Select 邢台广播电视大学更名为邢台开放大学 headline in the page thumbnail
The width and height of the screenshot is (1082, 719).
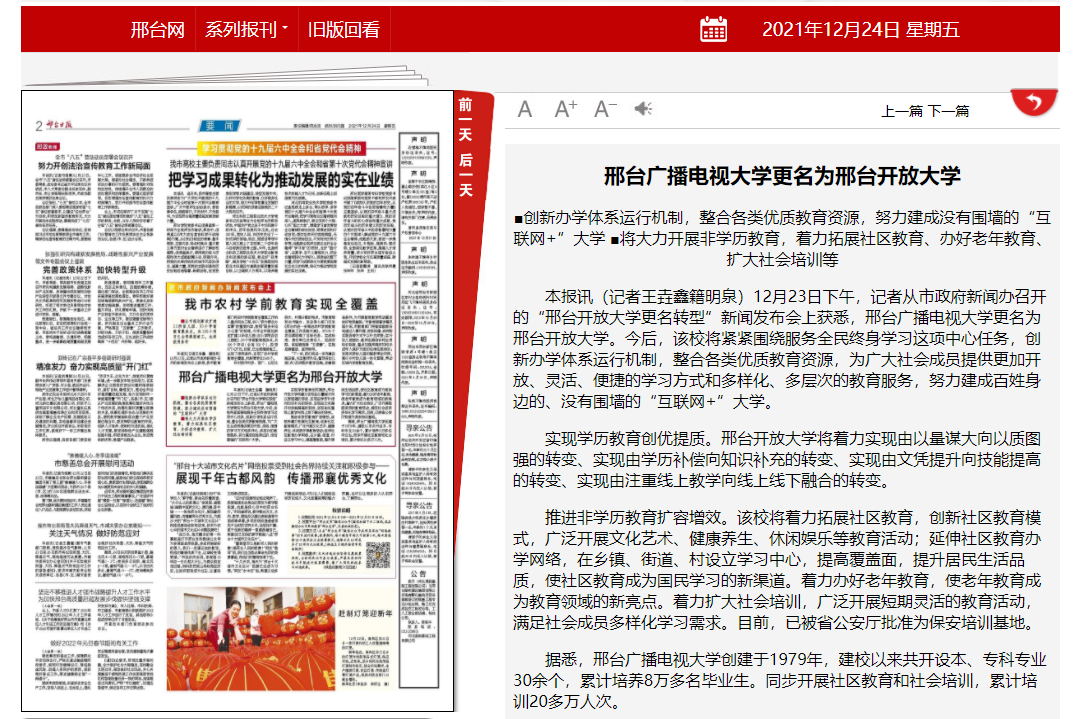[x=280, y=377]
